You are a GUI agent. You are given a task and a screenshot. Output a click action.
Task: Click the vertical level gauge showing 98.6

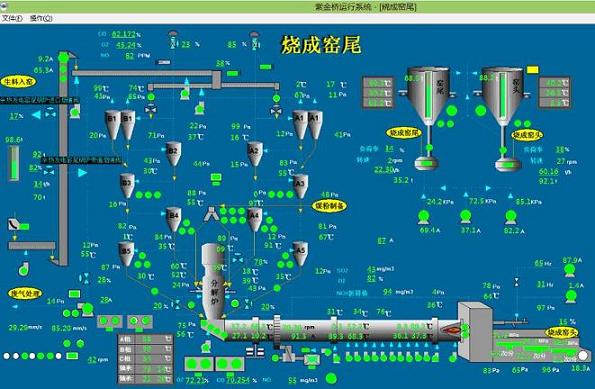(x=14, y=164)
